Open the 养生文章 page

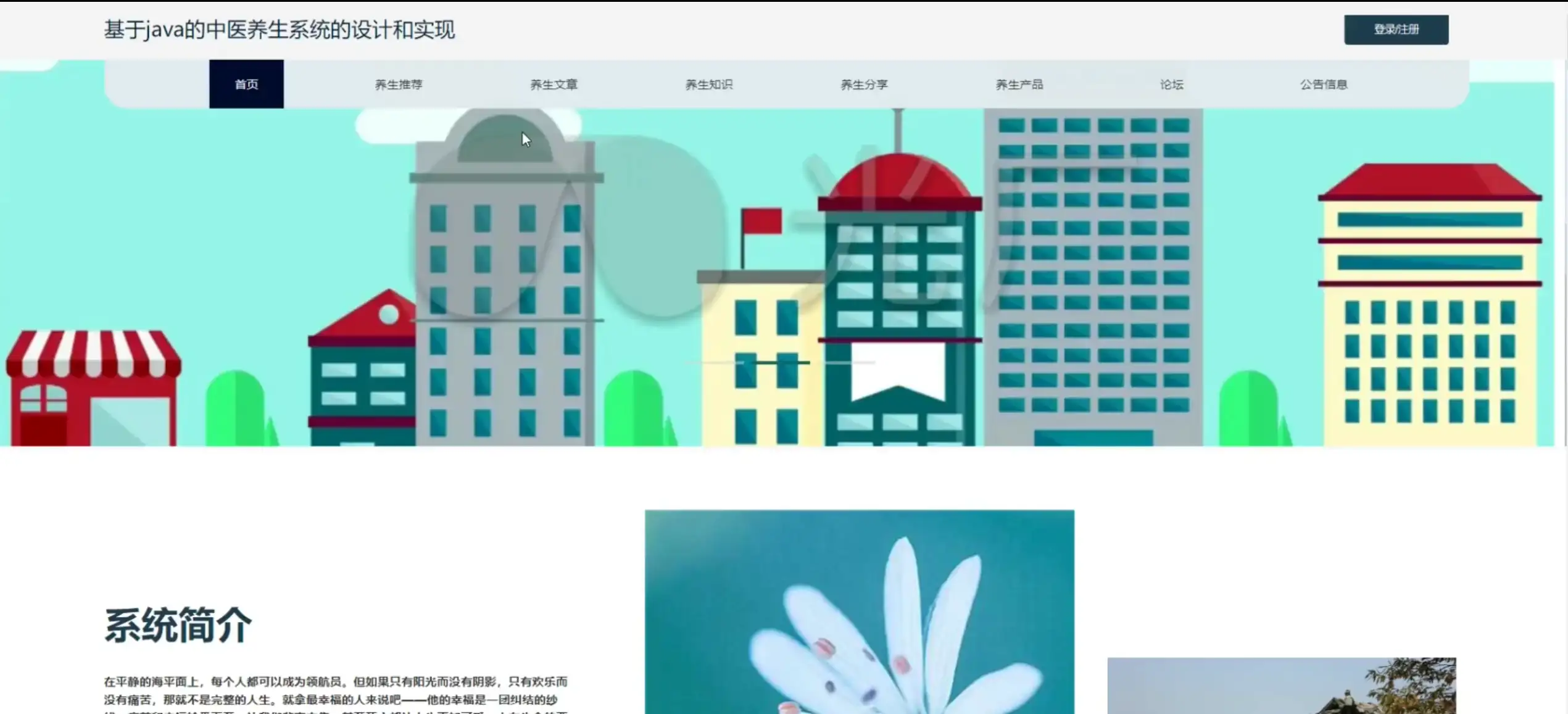(554, 85)
